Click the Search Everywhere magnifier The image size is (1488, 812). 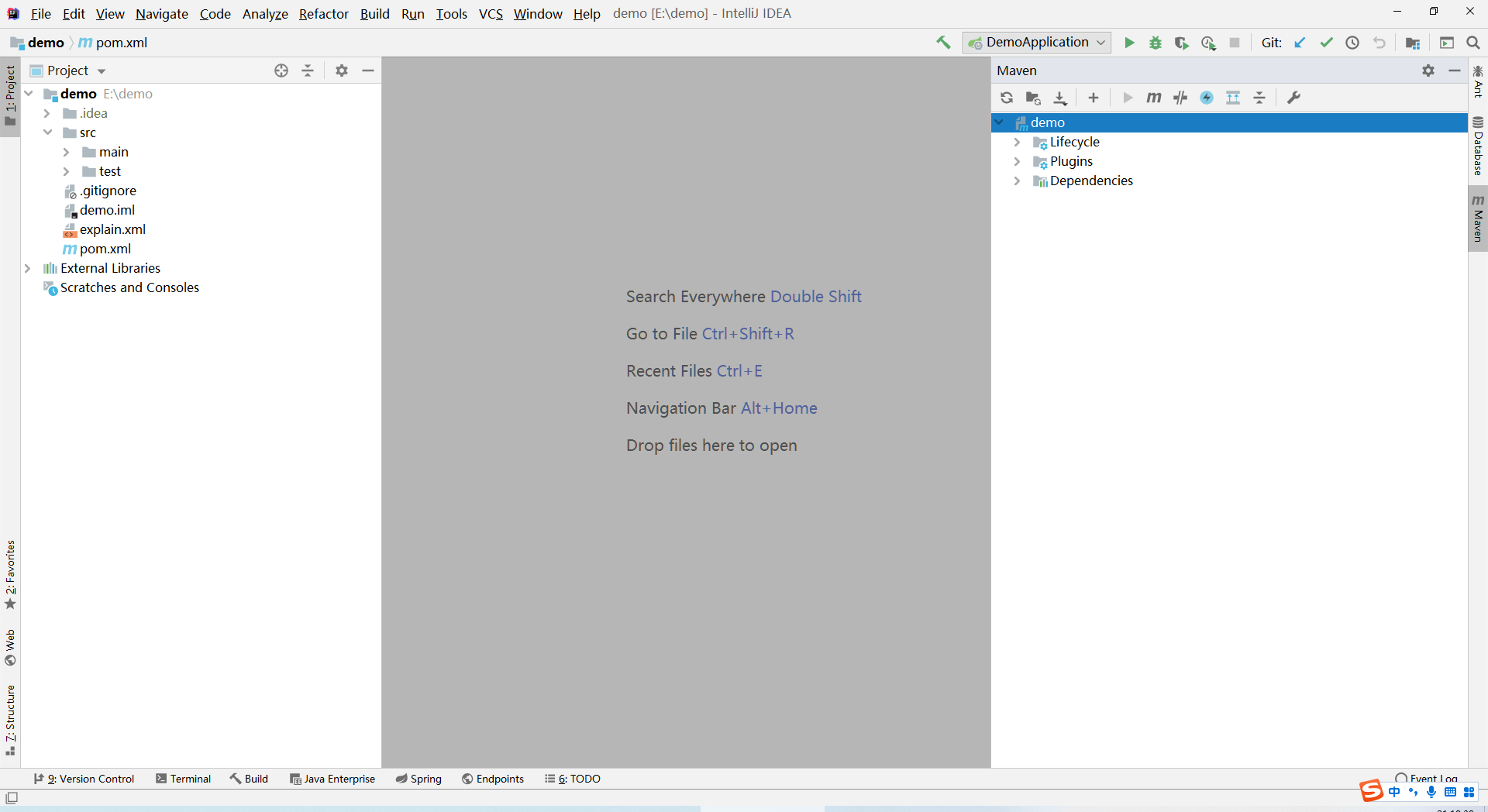(x=1473, y=43)
